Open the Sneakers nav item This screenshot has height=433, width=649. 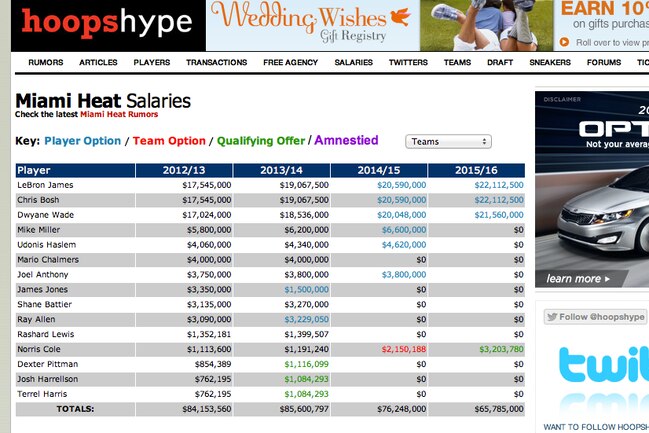click(550, 63)
